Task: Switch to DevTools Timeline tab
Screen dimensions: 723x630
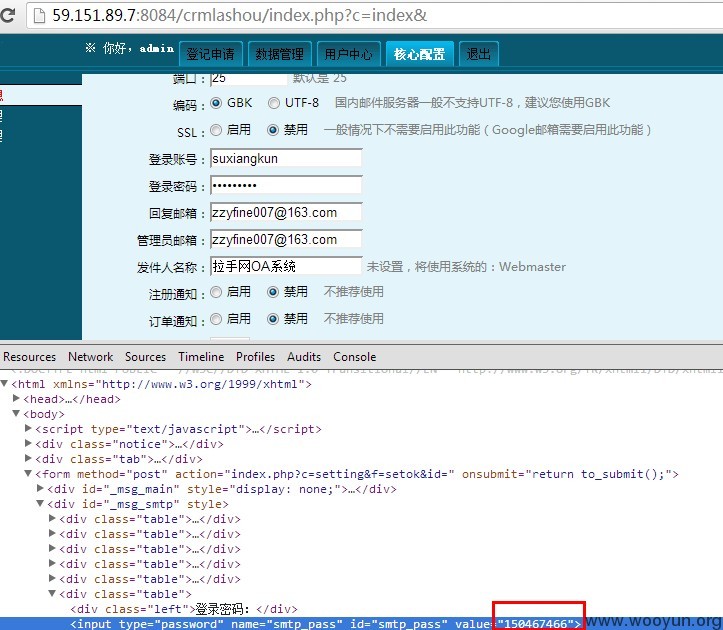Action: [201, 357]
